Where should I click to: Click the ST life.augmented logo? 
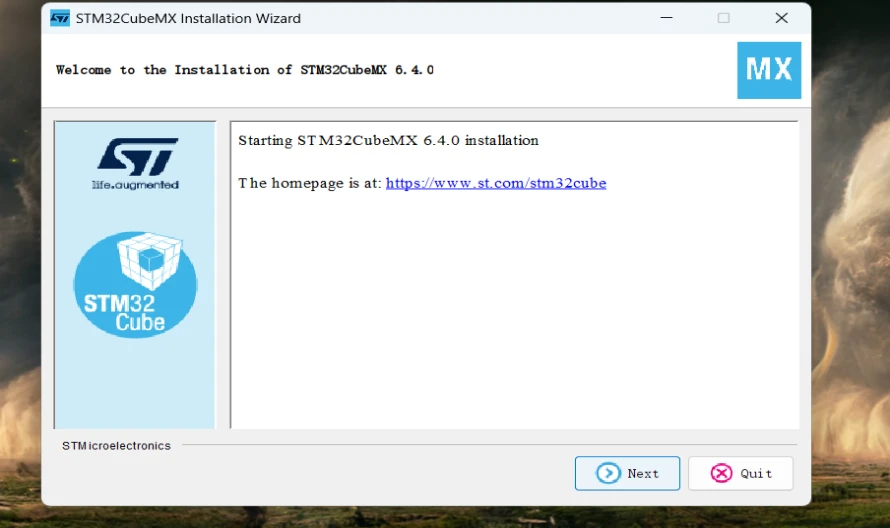coord(136,163)
